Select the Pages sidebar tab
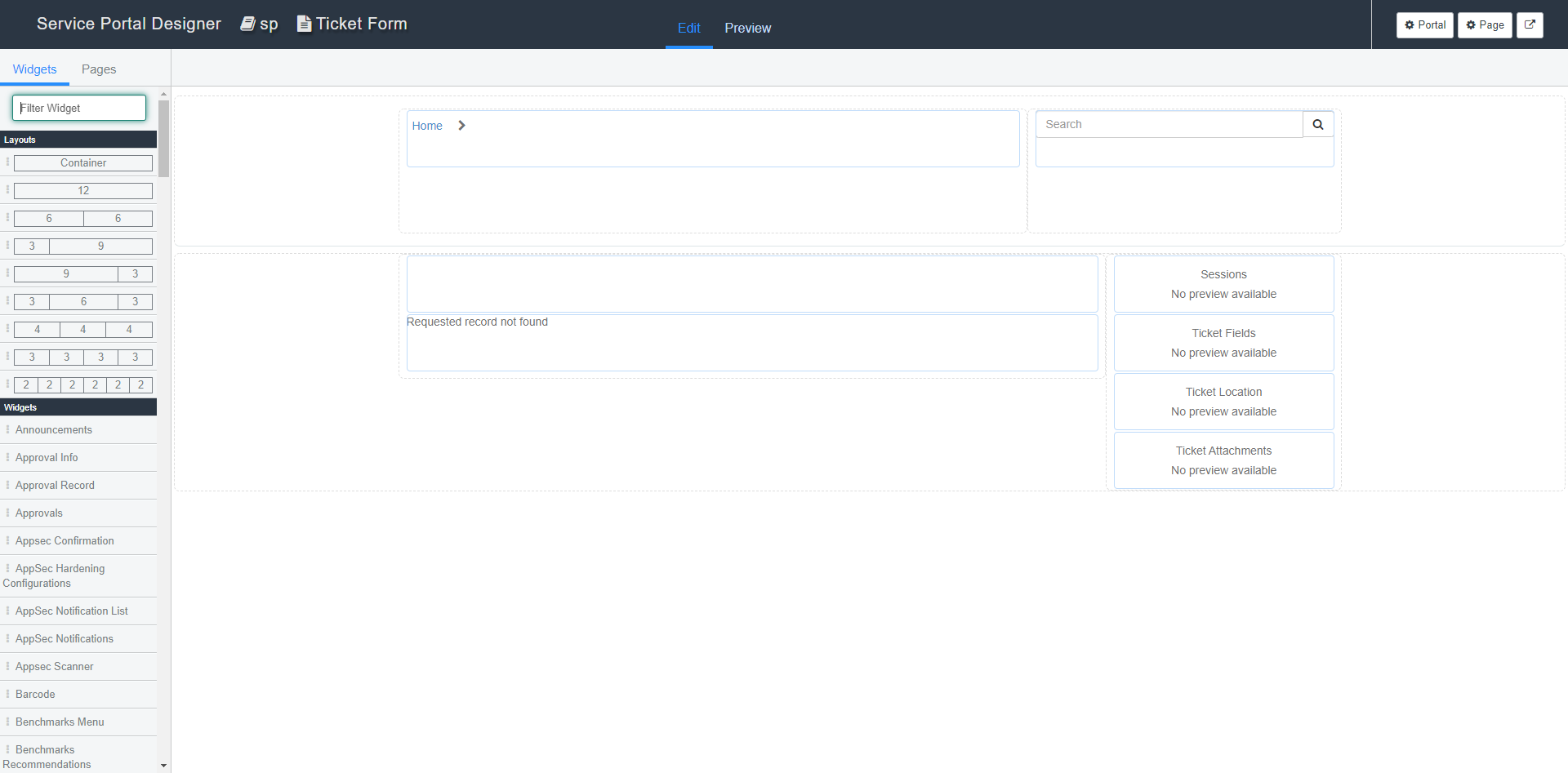This screenshot has width=1568, height=773. [x=99, y=69]
